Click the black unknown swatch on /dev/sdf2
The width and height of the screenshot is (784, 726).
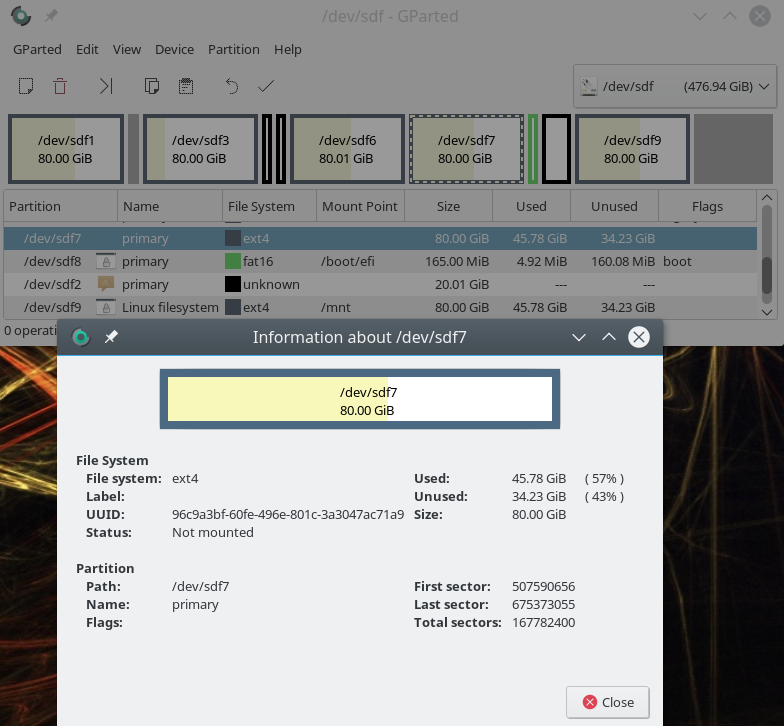pyautogui.click(x=232, y=284)
